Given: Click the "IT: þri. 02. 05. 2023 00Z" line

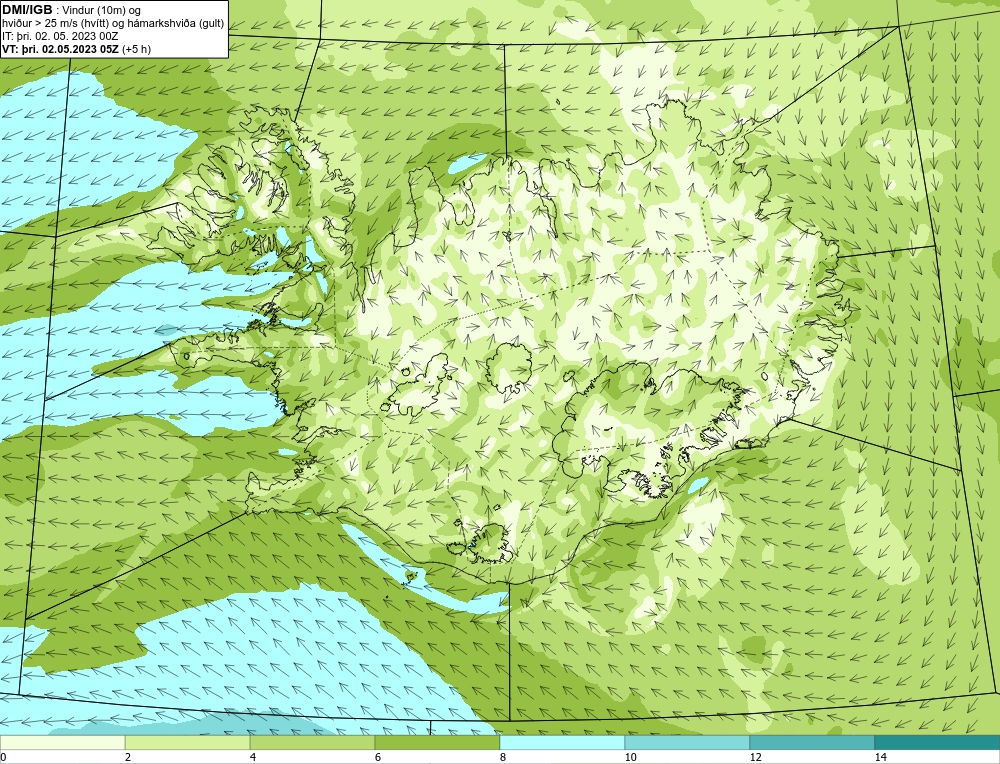Looking at the screenshot, I should (60, 36).
